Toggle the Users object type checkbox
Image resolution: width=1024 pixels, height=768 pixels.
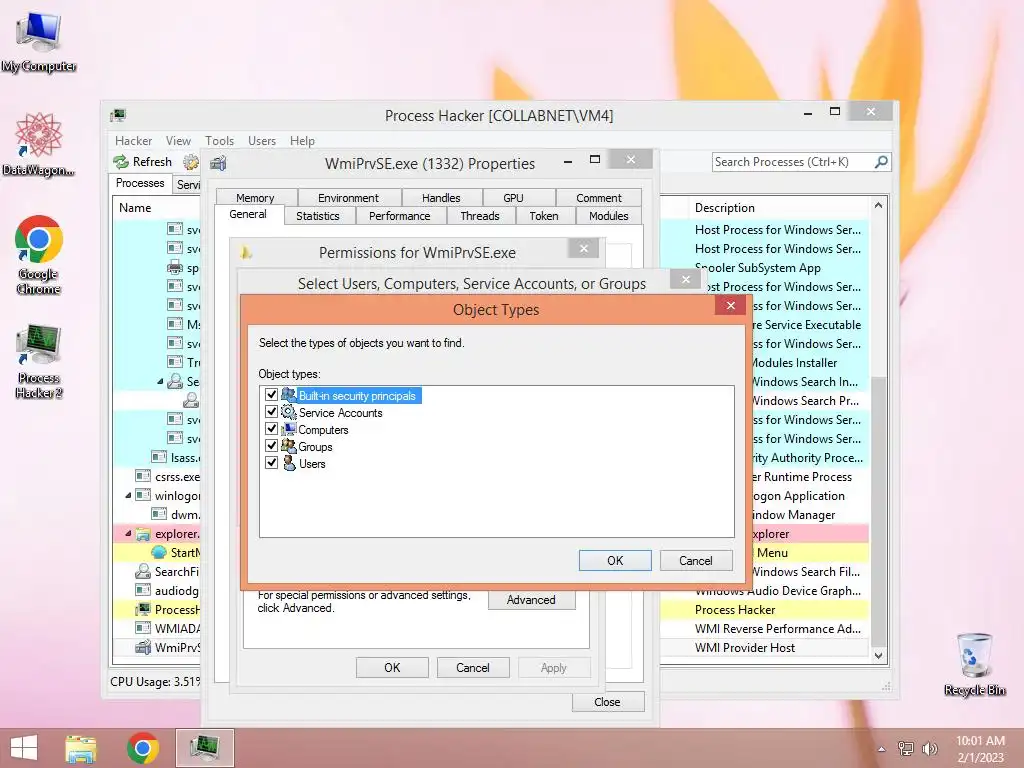point(271,463)
